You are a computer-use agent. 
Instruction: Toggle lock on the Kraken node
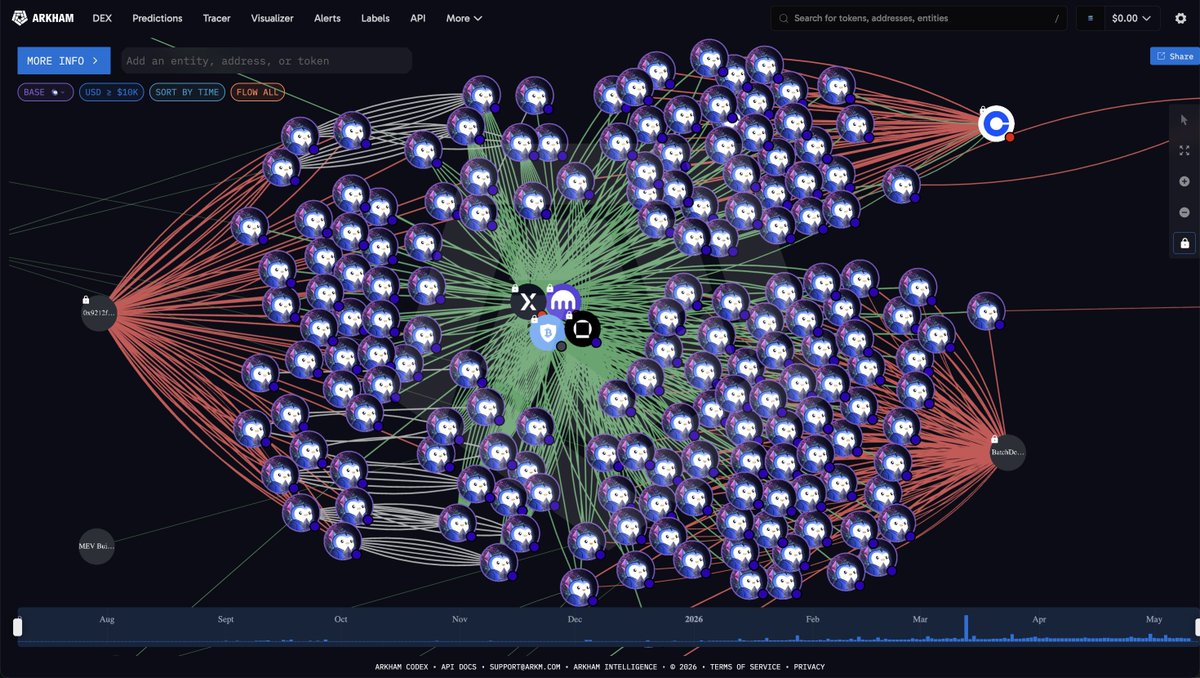[551, 288]
